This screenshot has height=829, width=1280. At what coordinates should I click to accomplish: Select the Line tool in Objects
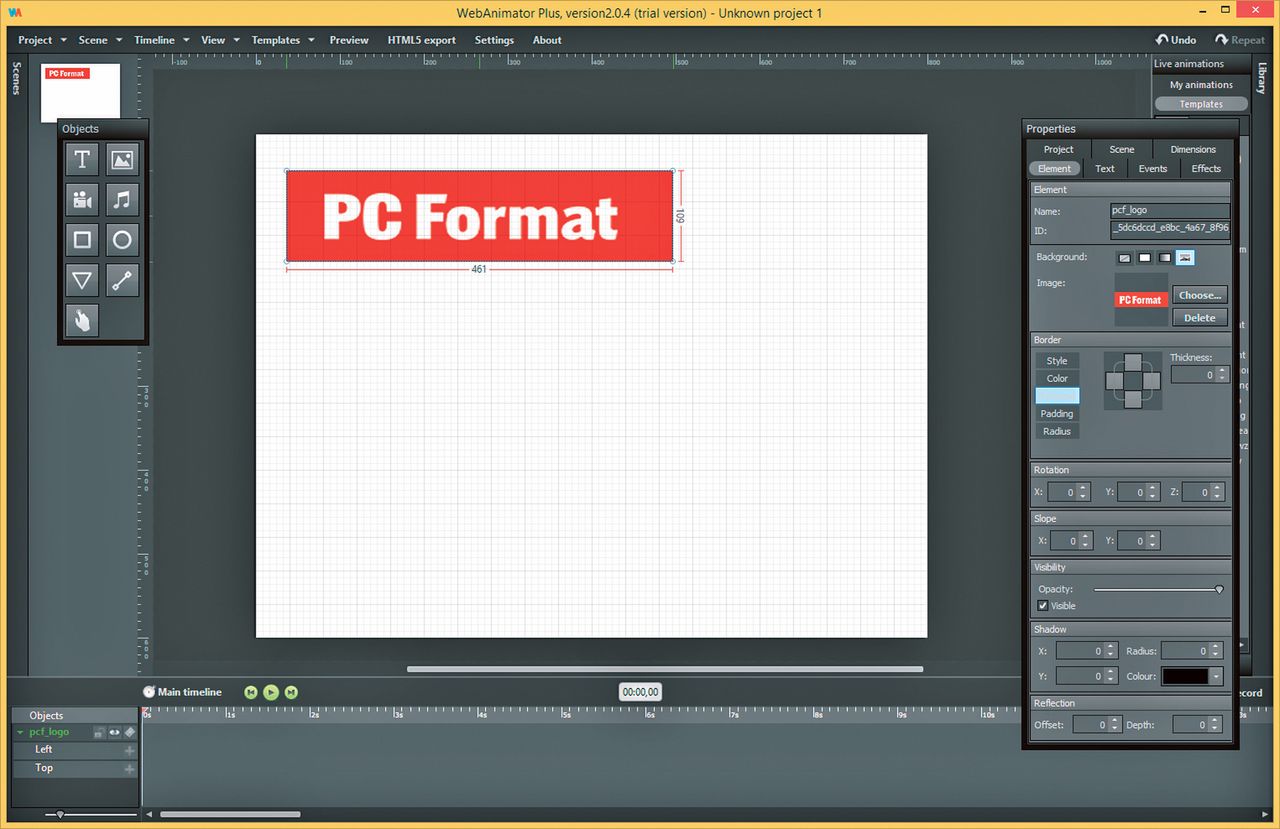pos(122,280)
